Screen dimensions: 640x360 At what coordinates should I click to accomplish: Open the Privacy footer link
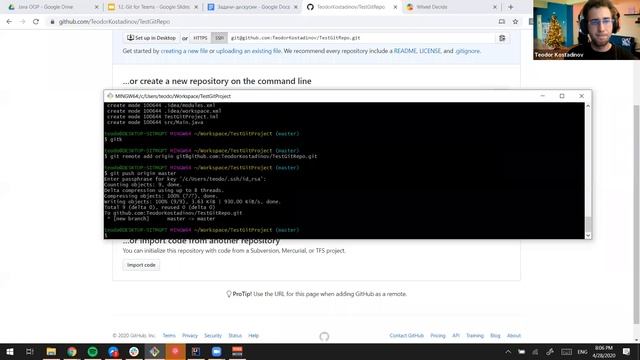pos(190,336)
